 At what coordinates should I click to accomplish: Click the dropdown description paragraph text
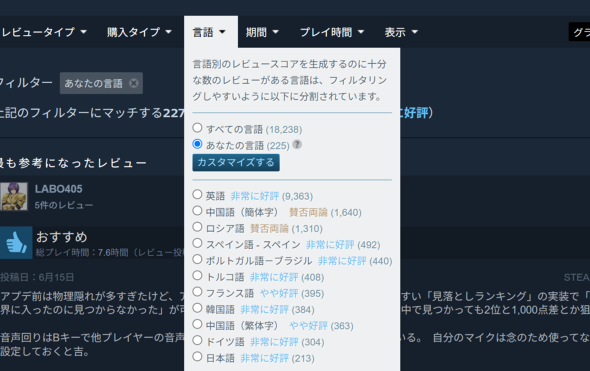(290, 80)
